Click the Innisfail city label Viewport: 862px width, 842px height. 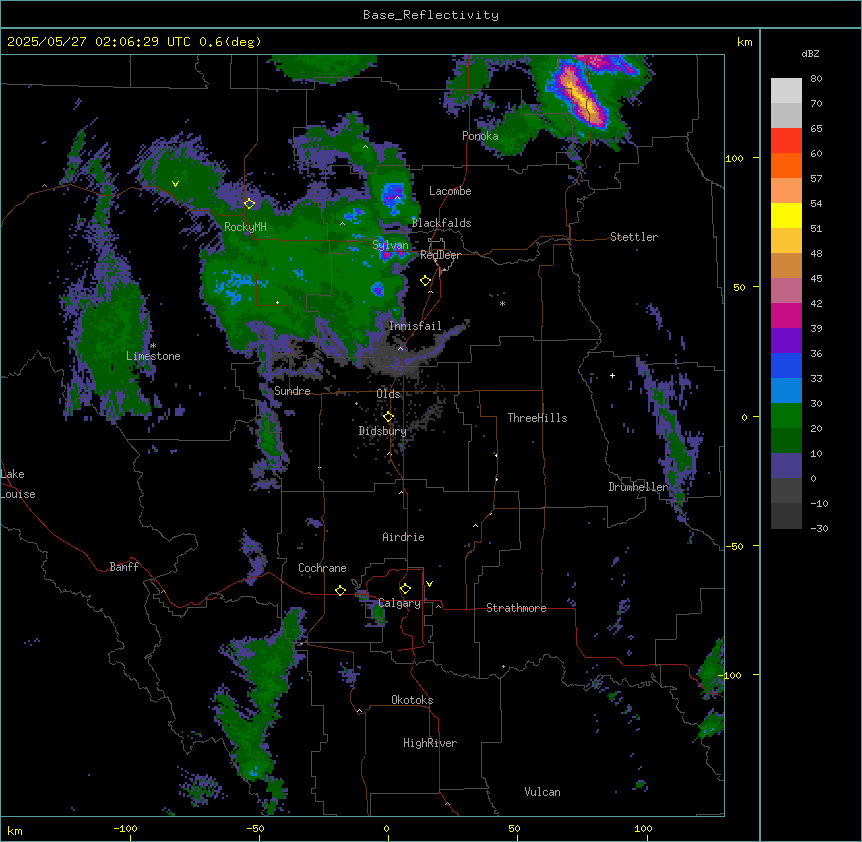tap(415, 326)
